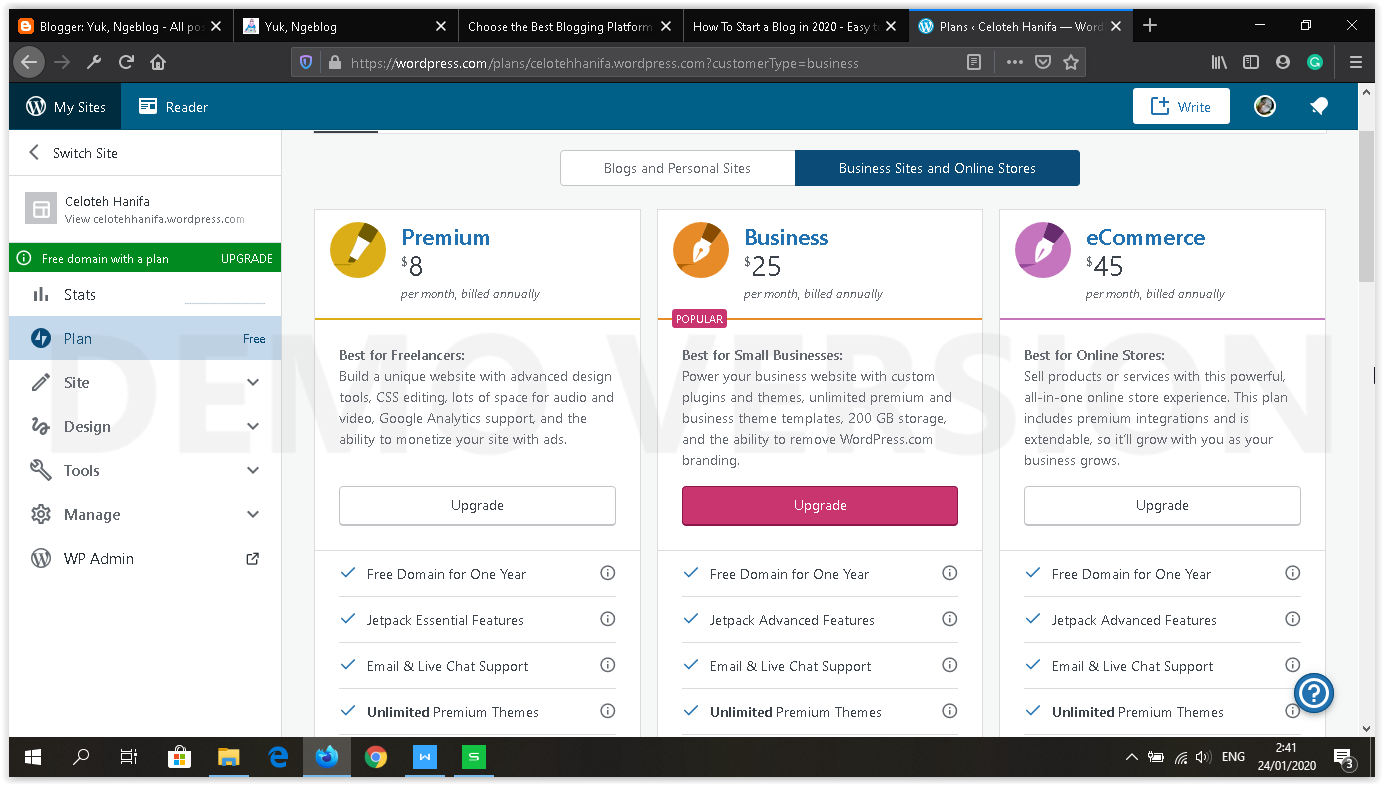The height and width of the screenshot is (785, 1383).
Task: Go to the browser home page
Action: (x=158, y=62)
